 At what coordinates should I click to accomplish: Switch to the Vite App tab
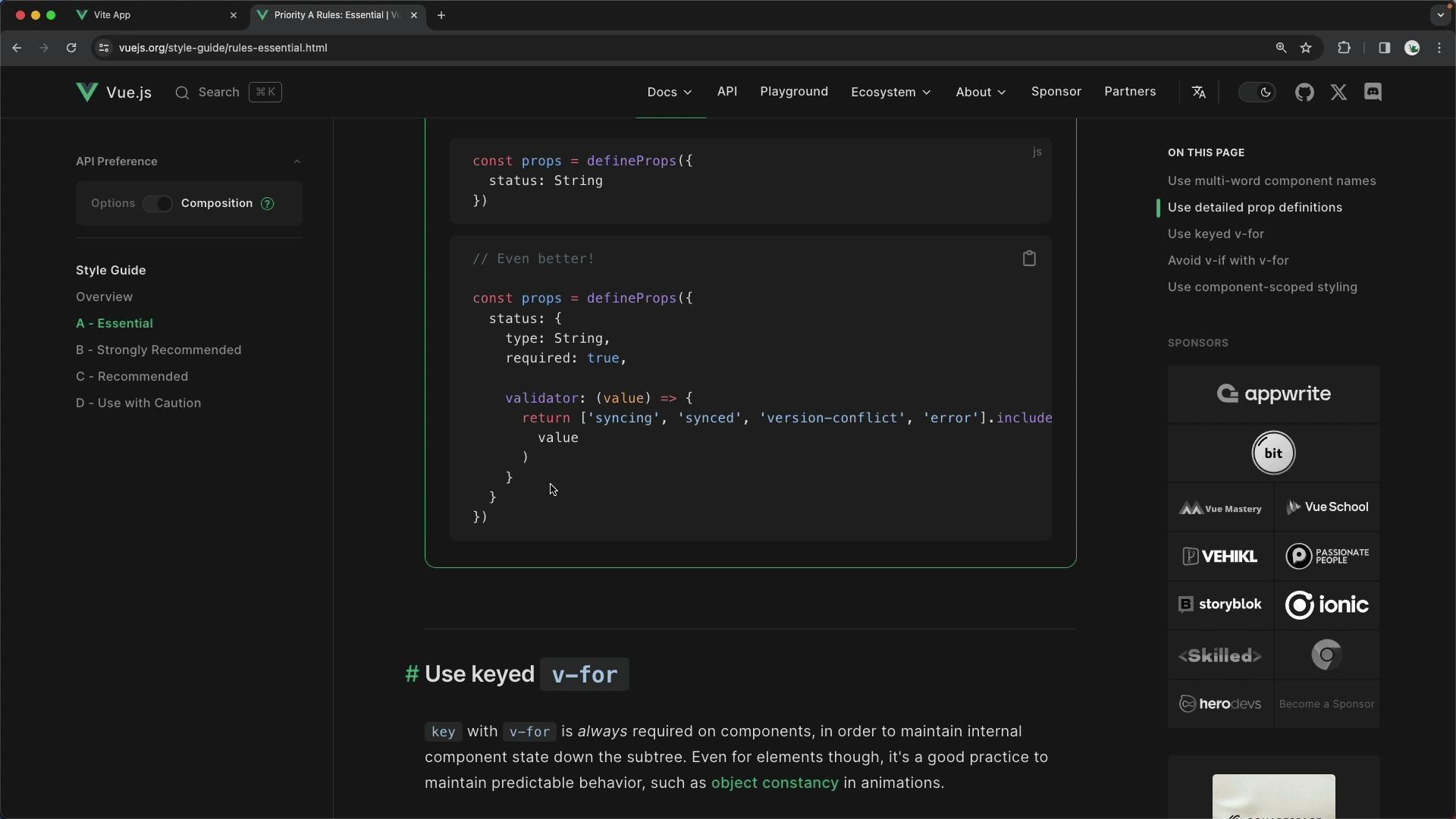[x=157, y=15]
